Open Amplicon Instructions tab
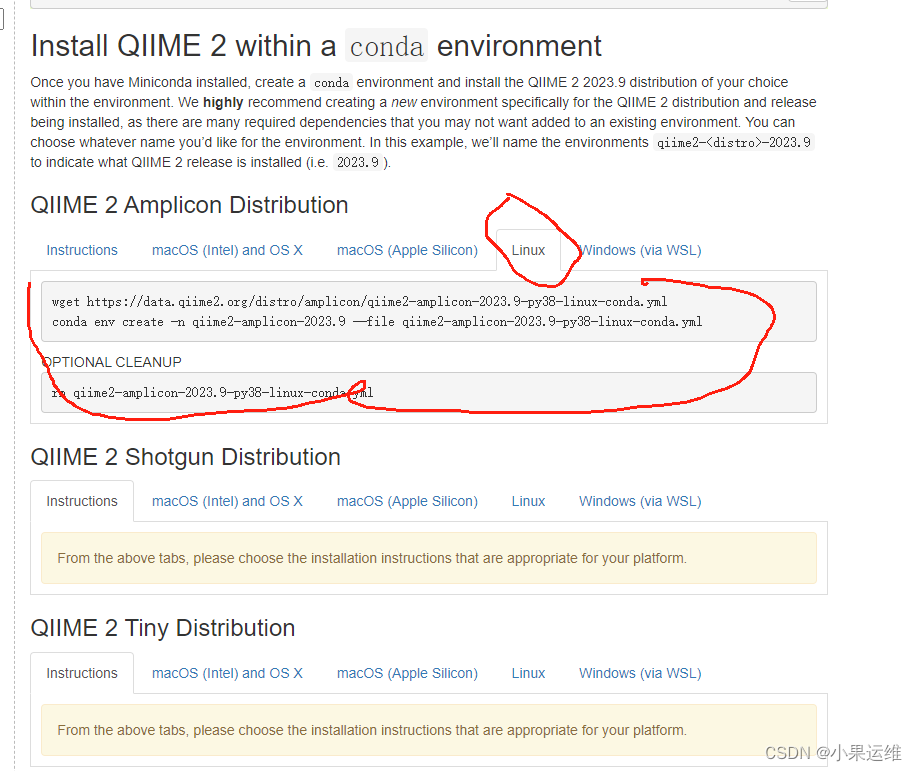Viewport: 917px width, 771px height. 82,250
